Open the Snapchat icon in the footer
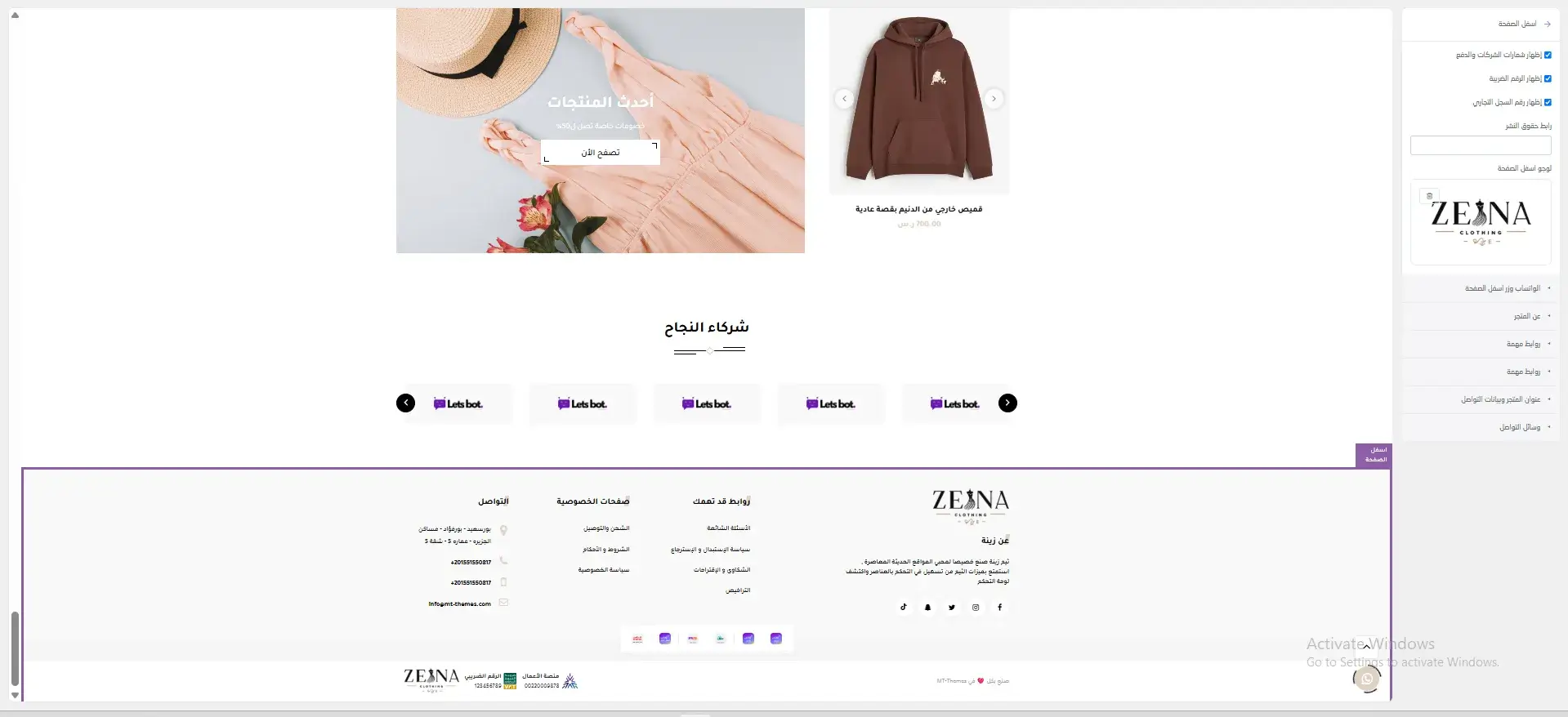The image size is (1568, 717). [x=928, y=608]
